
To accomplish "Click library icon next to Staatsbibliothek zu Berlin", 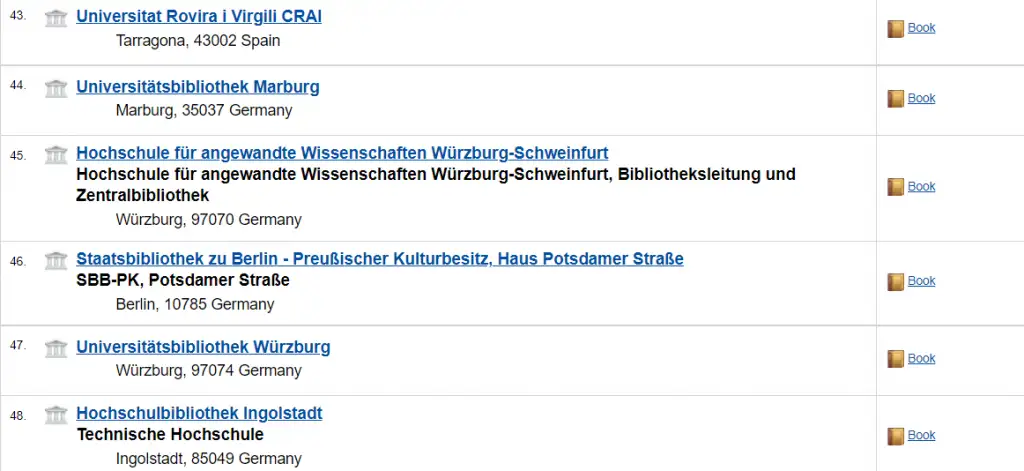I will [56, 261].
